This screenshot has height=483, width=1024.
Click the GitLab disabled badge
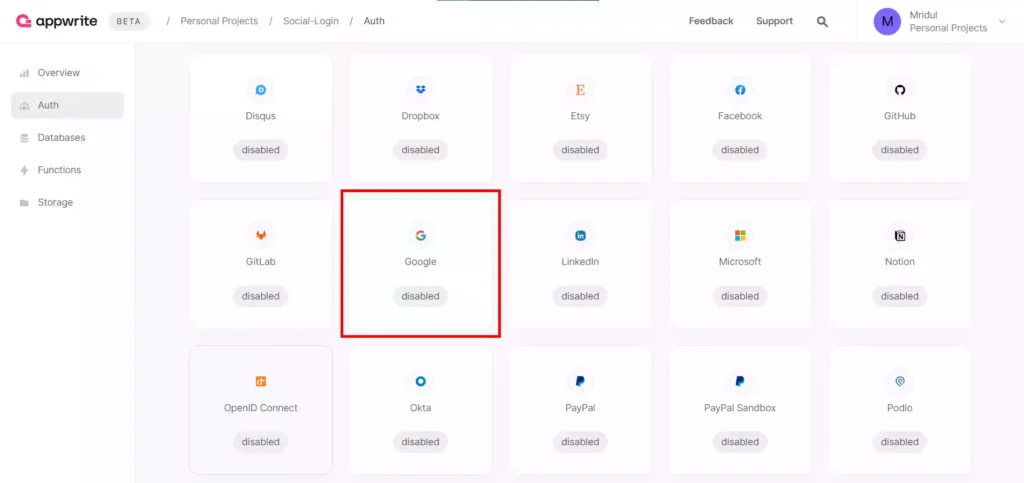261,296
